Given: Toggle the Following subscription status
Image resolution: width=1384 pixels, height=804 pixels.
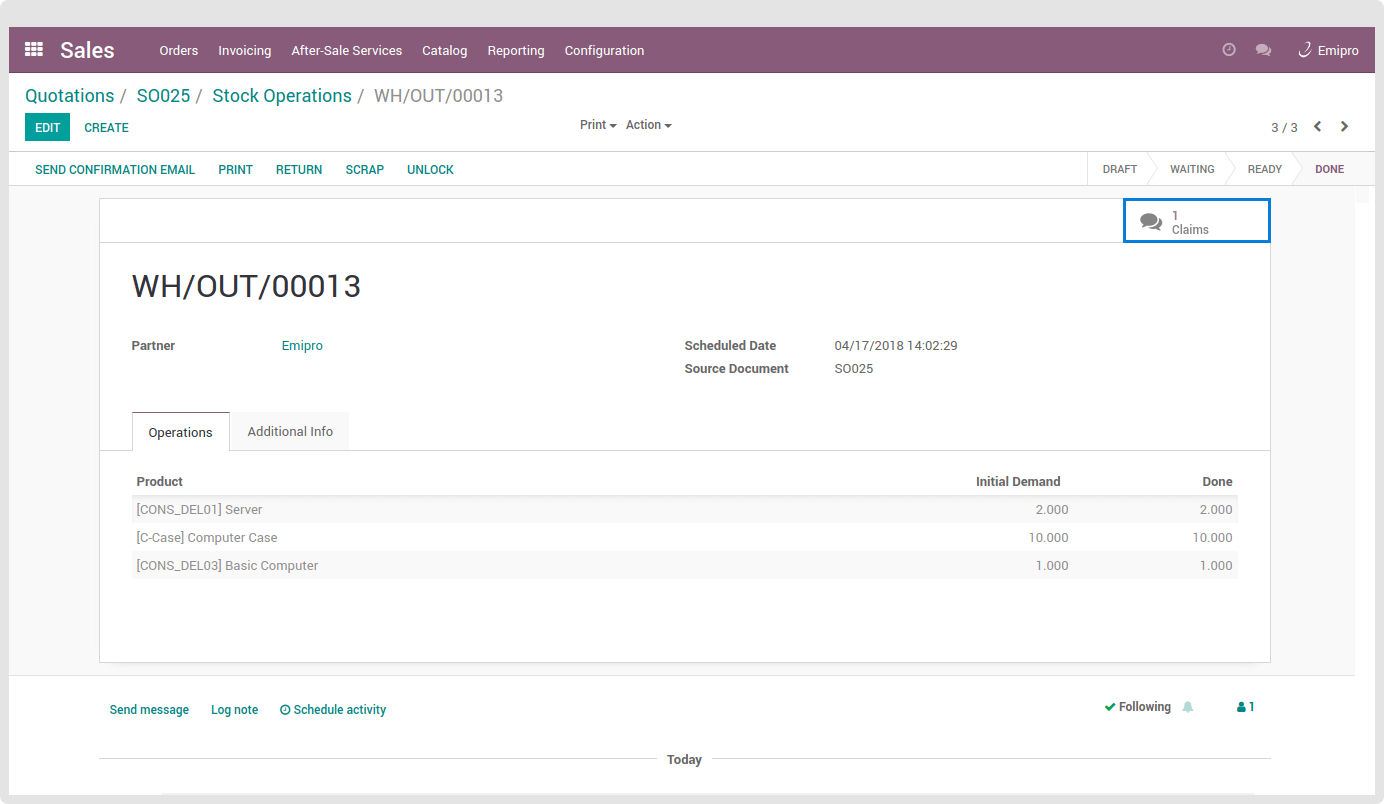Looking at the screenshot, I should [1137, 707].
